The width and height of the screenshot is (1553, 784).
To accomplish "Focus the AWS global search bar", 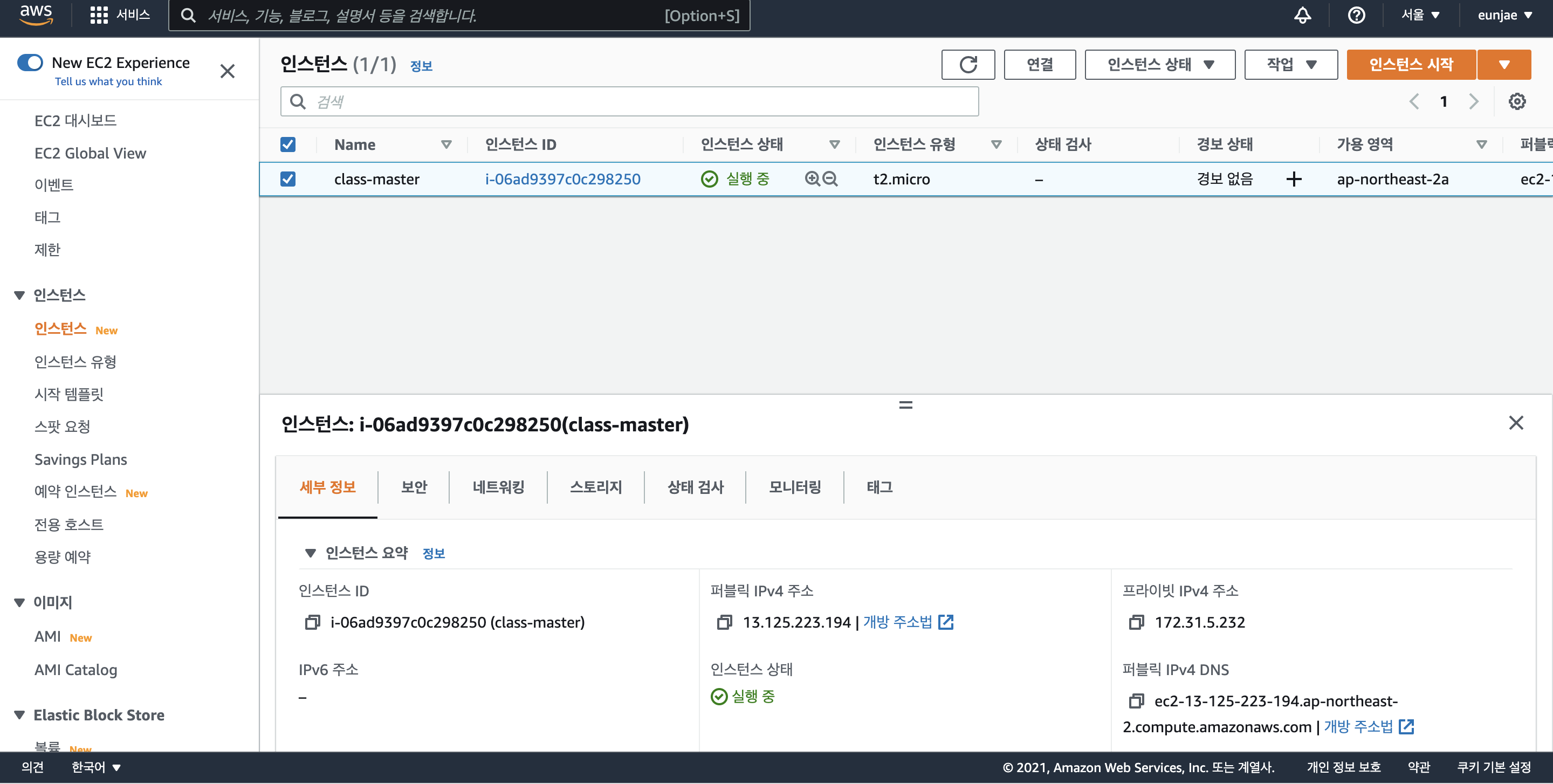I will [x=459, y=15].
